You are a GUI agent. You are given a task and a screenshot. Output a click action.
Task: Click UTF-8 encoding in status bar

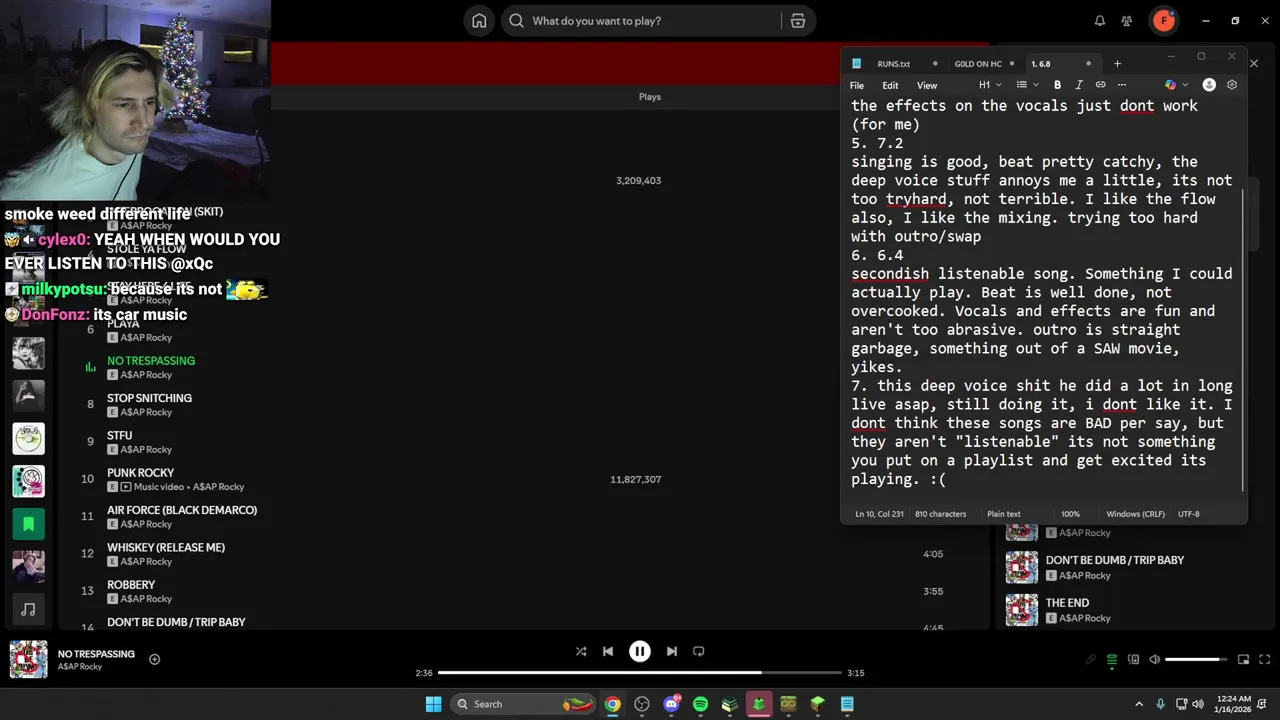pos(1188,514)
